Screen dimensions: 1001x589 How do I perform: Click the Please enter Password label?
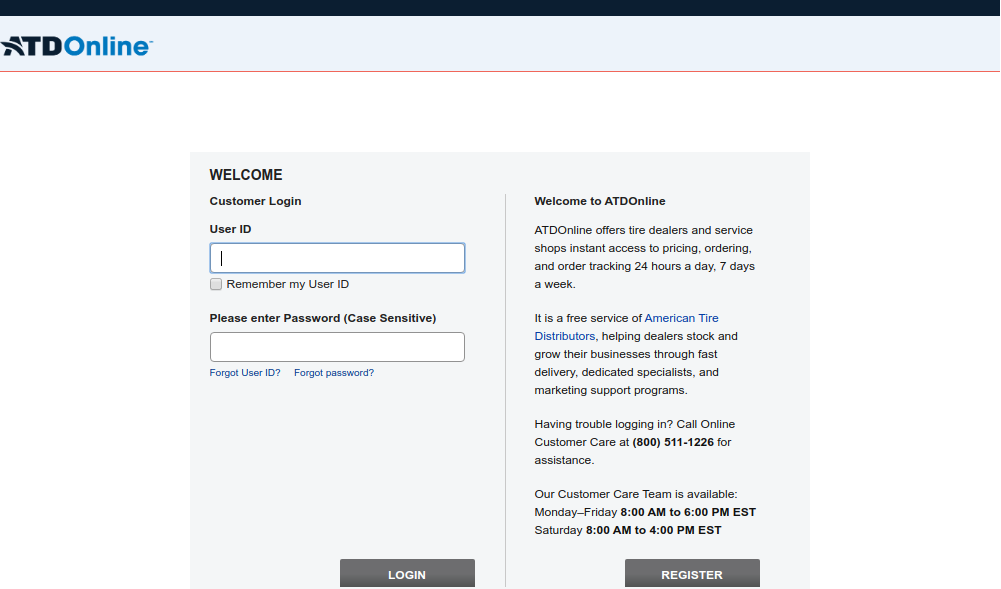click(322, 318)
